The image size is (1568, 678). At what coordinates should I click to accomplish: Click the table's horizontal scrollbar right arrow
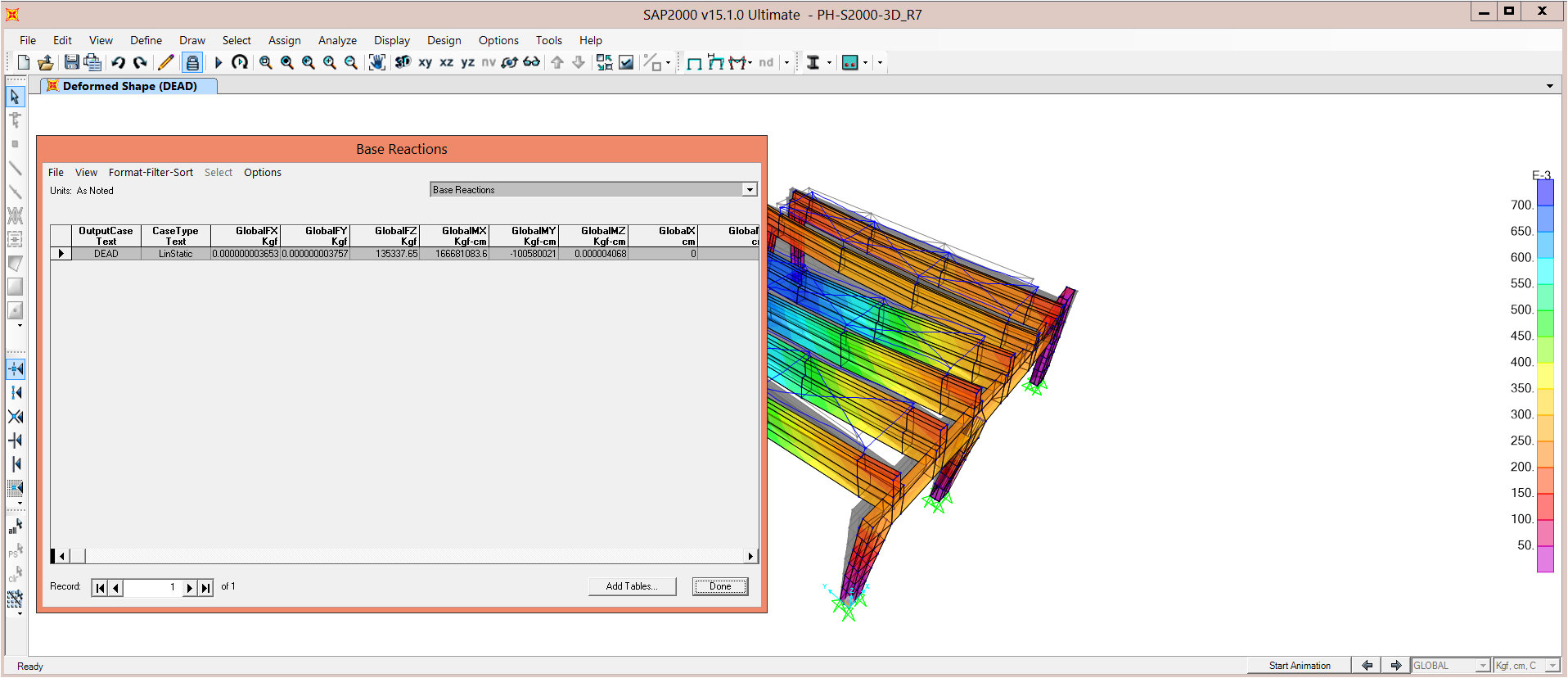point(750,557)
